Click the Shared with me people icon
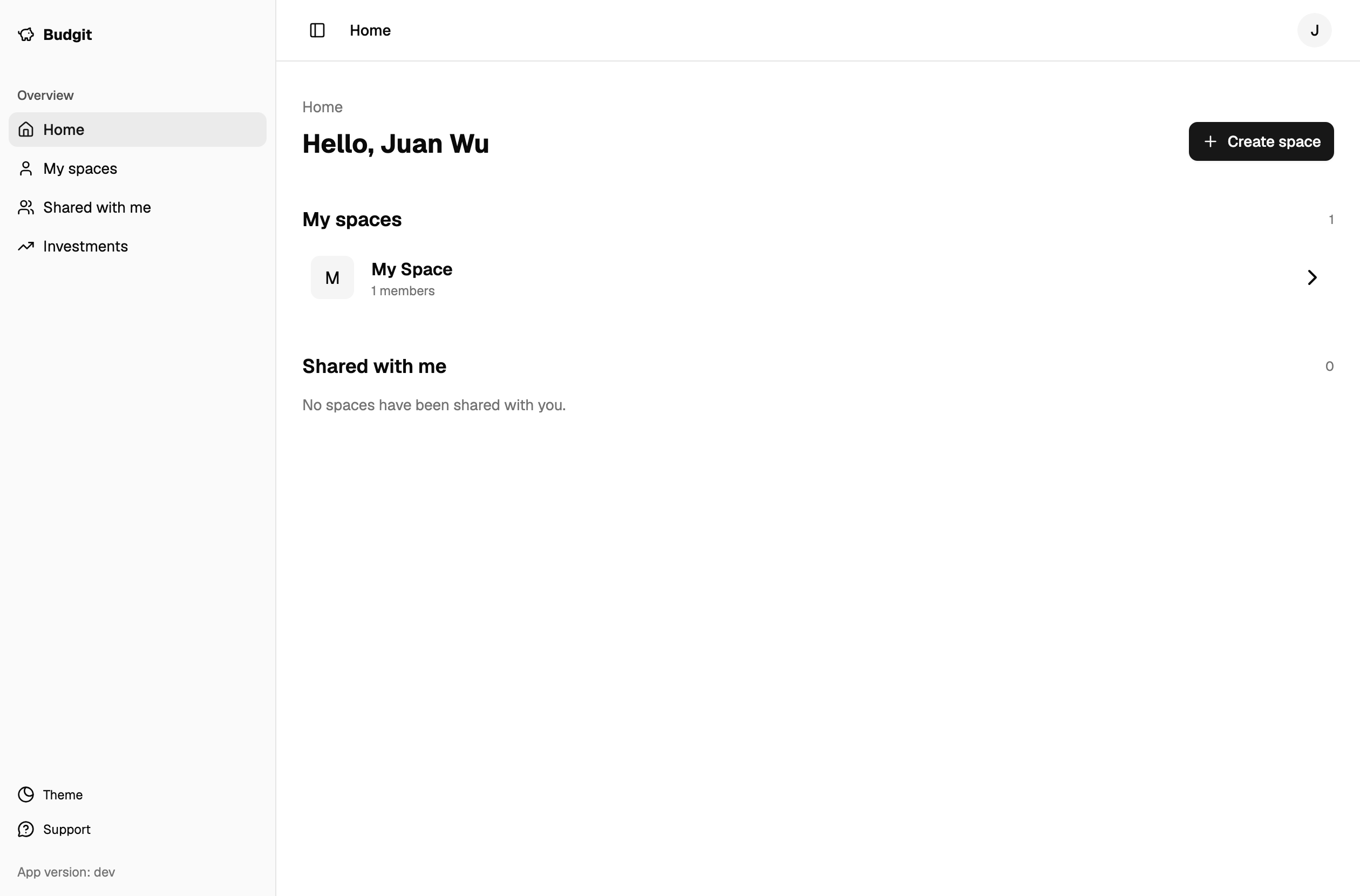This screenshot has height=896, width=1360. coord(26,207)
